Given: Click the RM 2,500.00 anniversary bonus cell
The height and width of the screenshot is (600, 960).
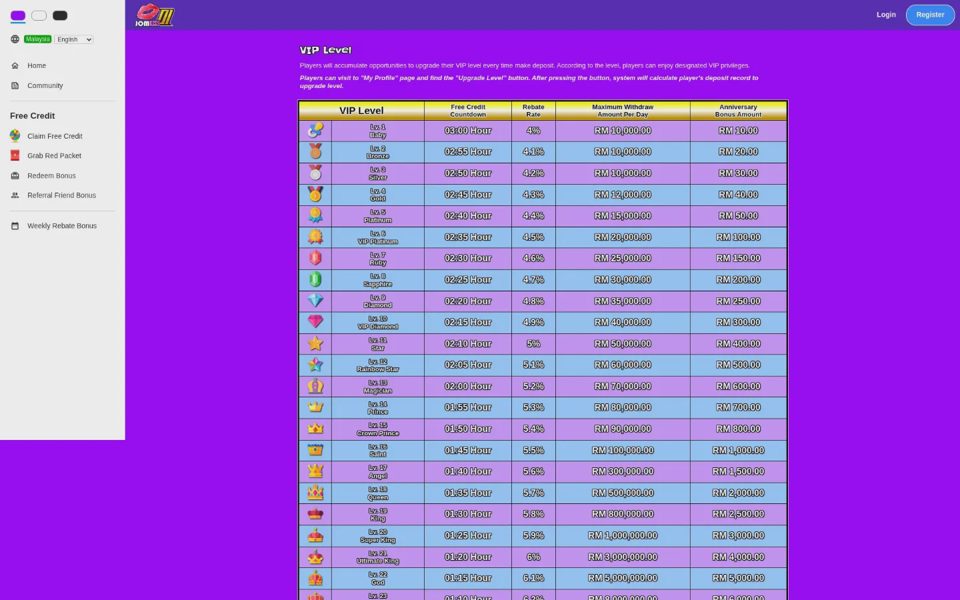Looking at the screenshot, I should pyautogui.click(x=738, y=514).
